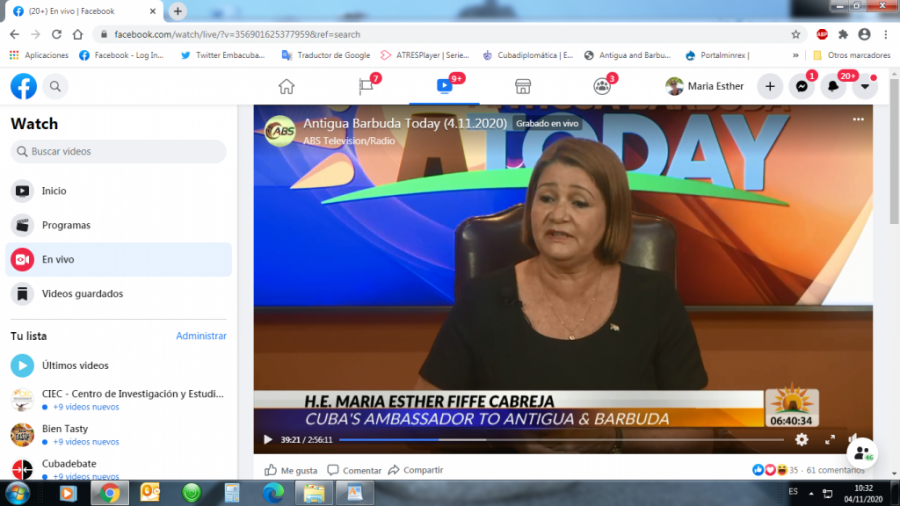Open Facebook Messenger icon

[801, 87]
